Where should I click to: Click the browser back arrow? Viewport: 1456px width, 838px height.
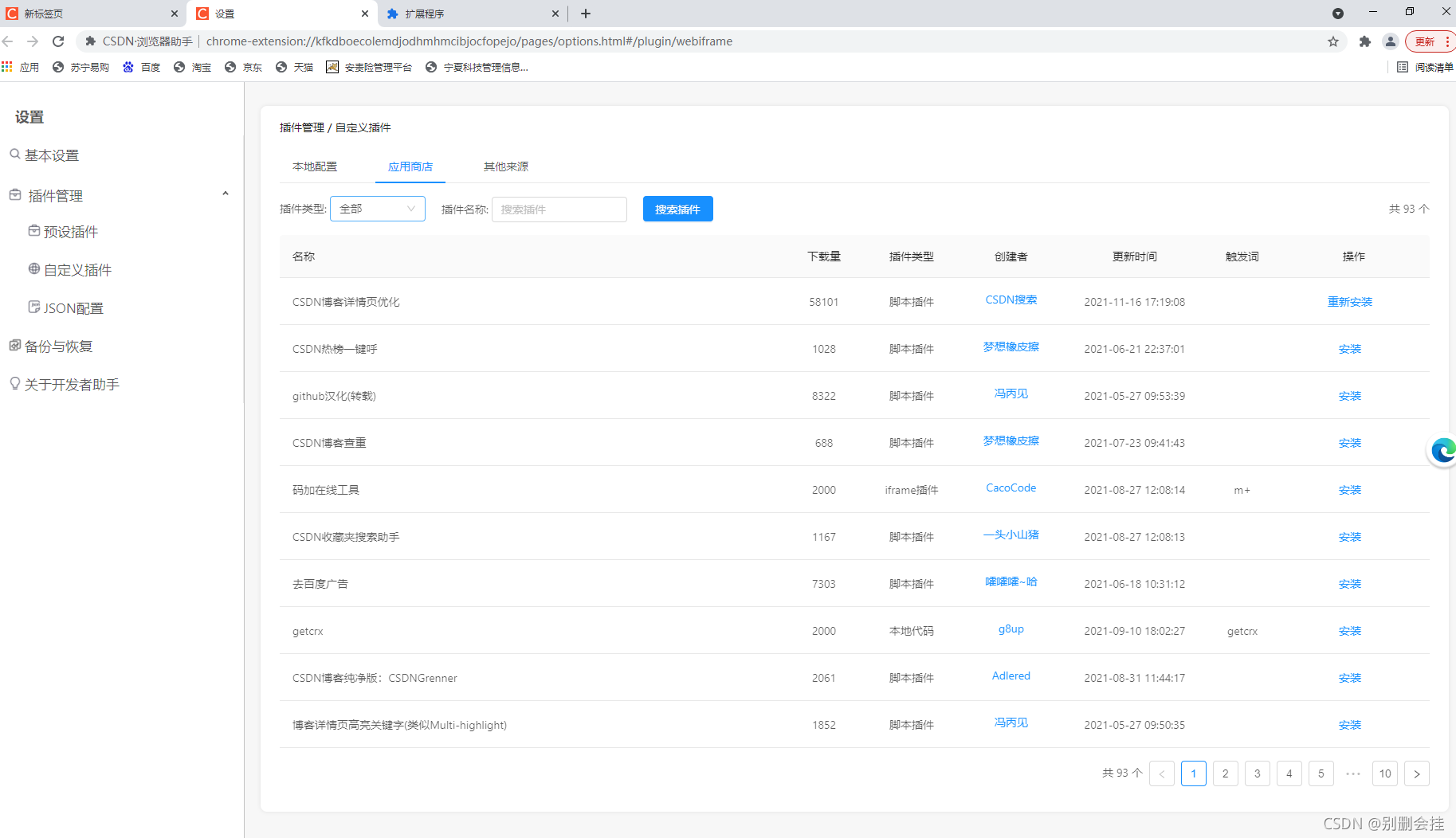pyautogui.click(x=8, y=41)
